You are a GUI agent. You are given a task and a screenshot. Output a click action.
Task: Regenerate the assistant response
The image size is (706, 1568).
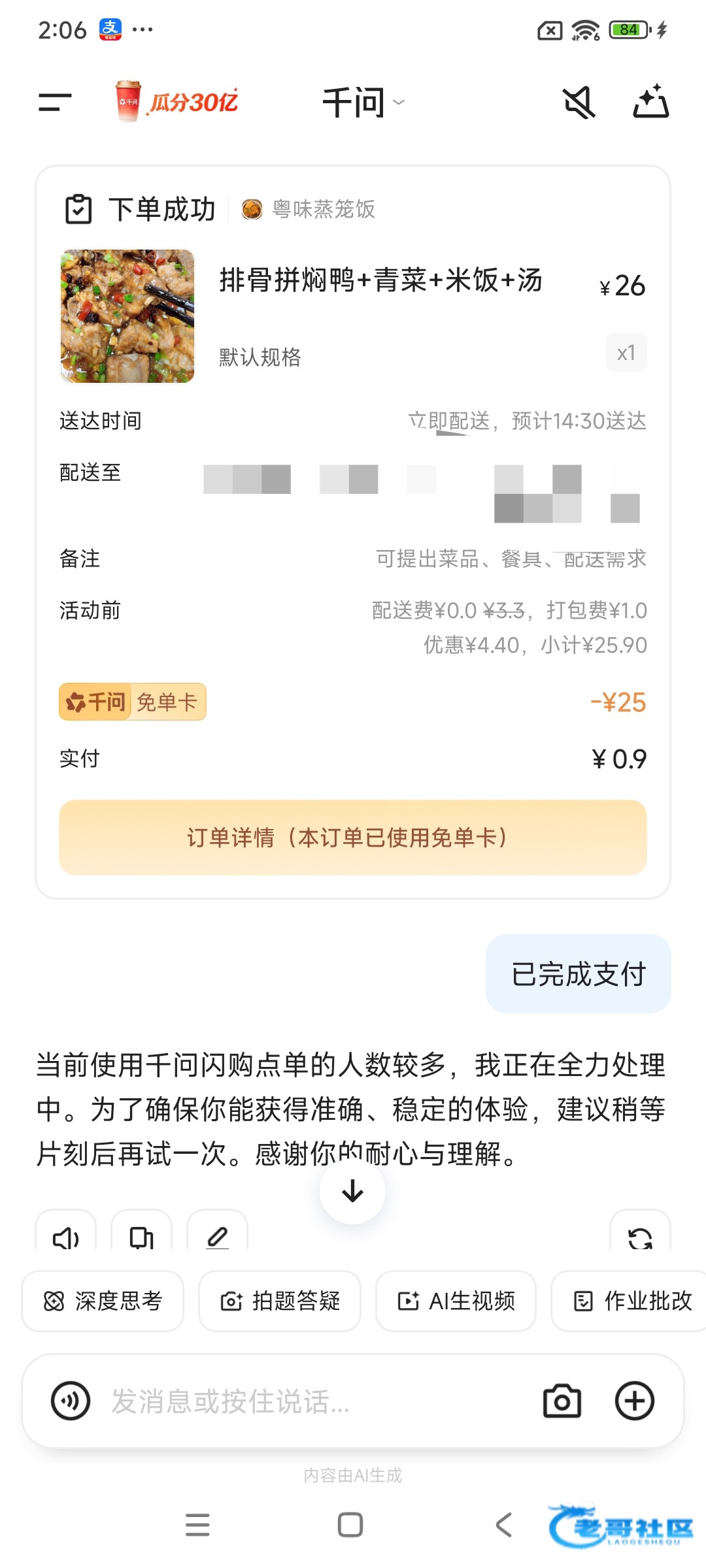(640, 1235)
